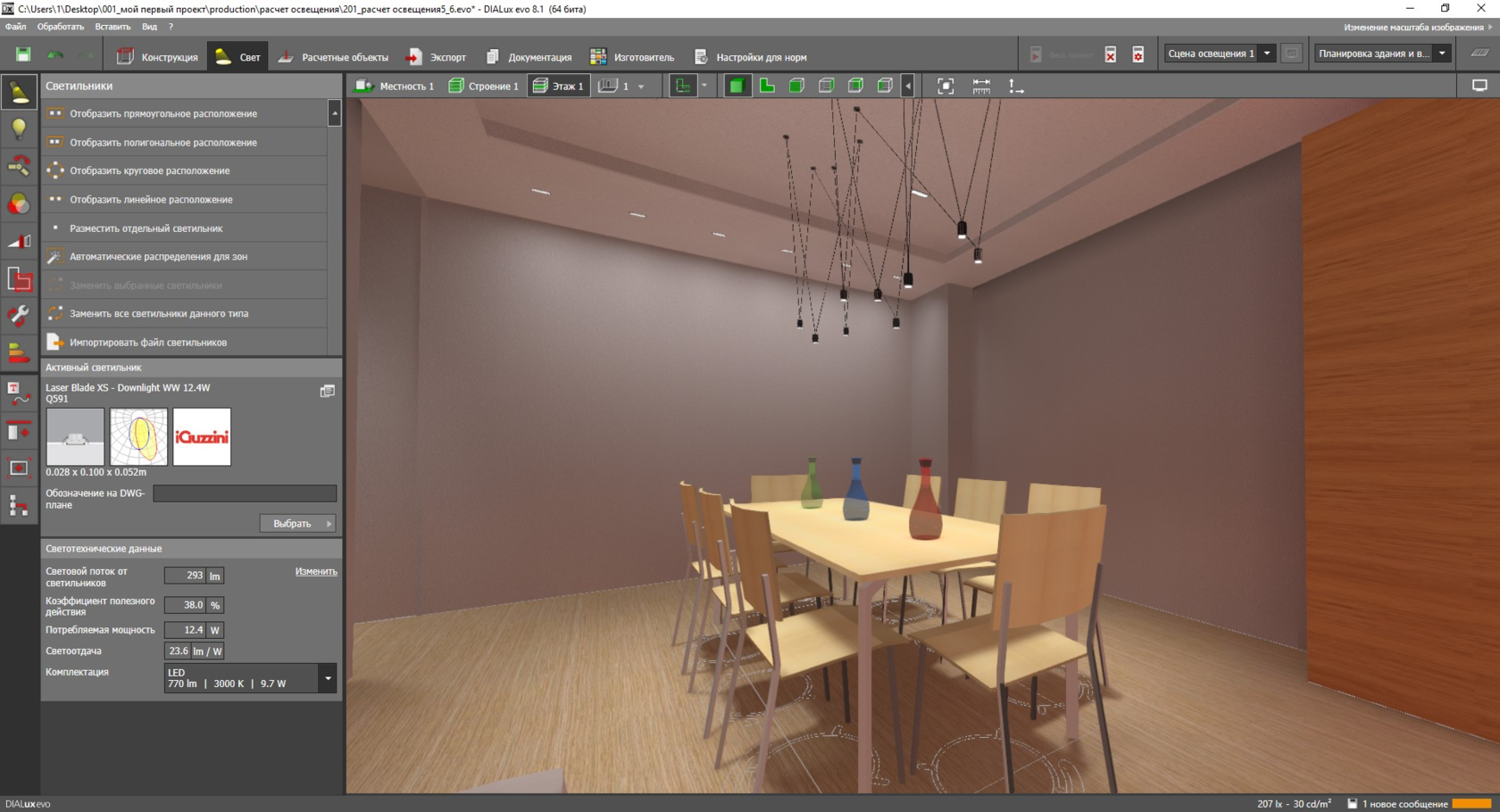This screenshot has height=812, width=1500.
Task: Open the Luminaires tool in the sidebar
Action: [x=19, y=93]
